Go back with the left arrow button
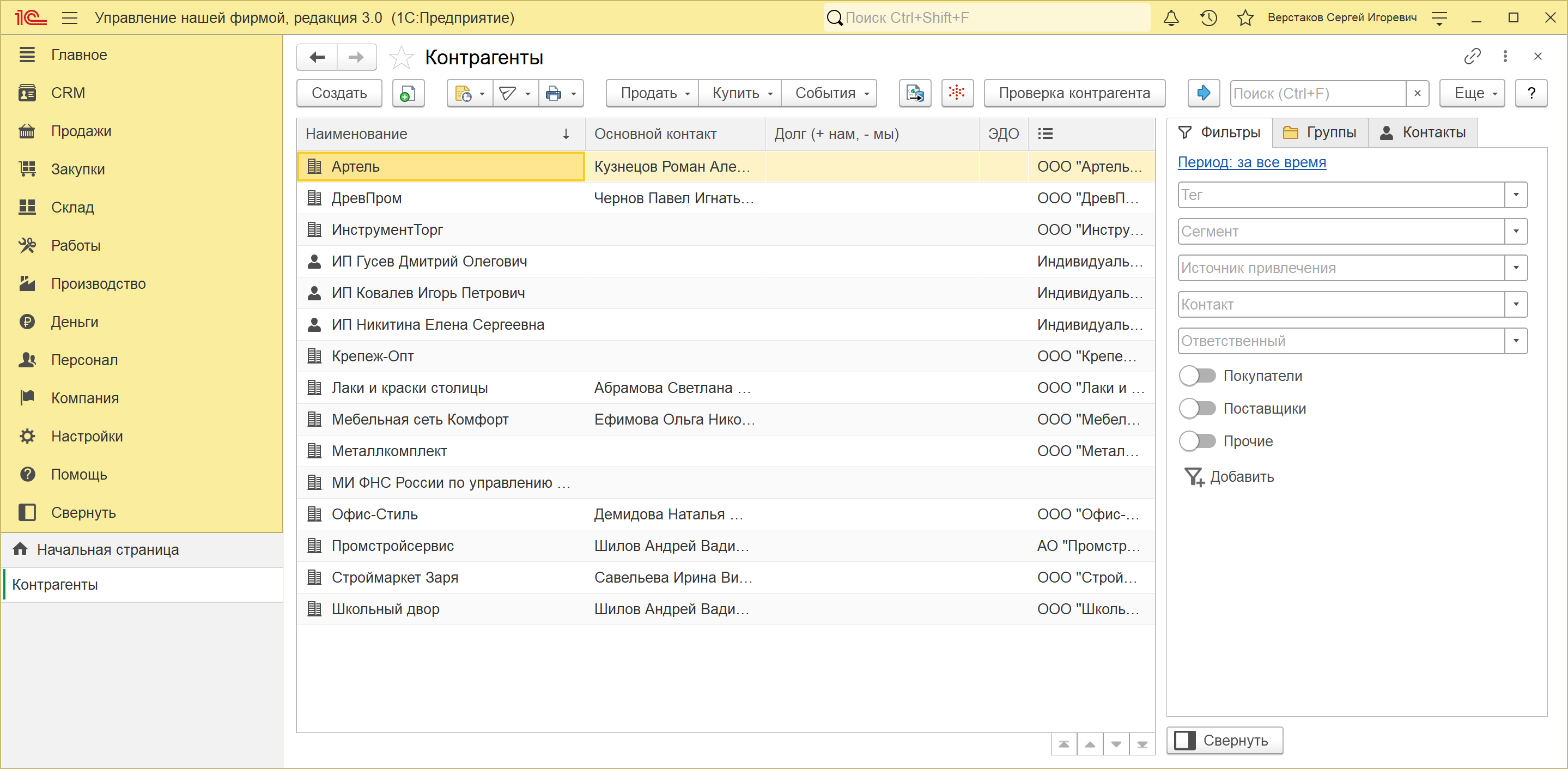The image size is (1568, 769). tap(317, 57)
